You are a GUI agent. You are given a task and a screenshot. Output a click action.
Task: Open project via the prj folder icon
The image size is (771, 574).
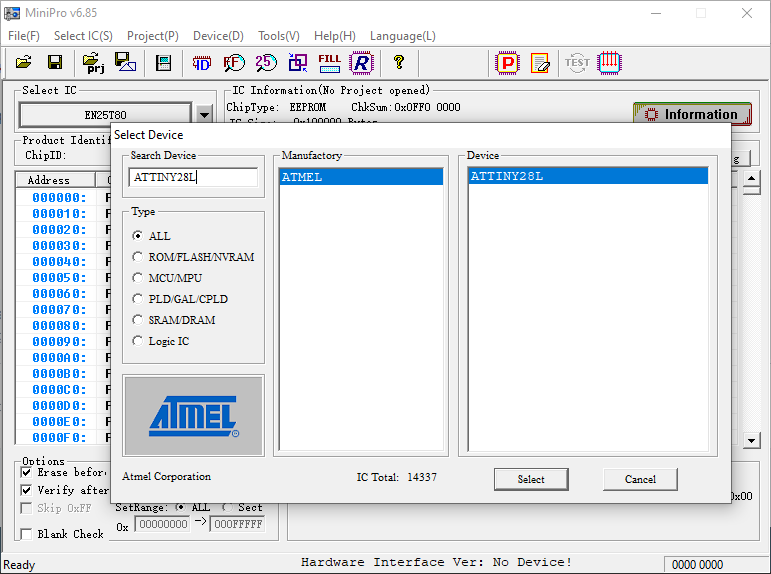click(93, 62)
